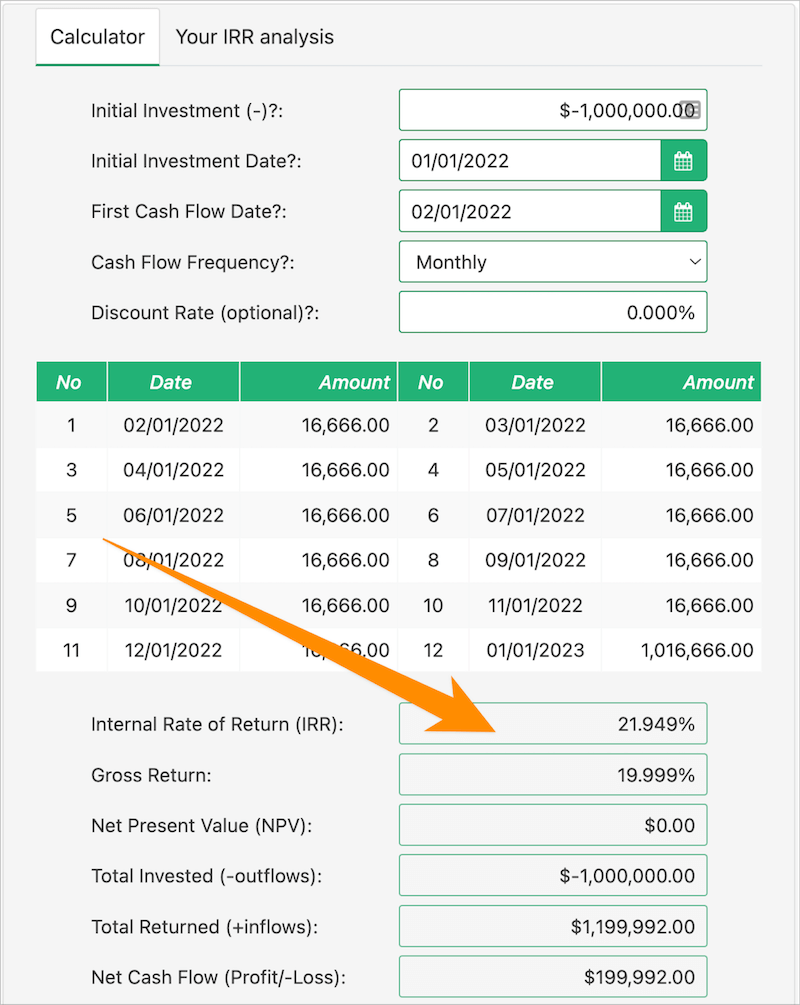Click the 10/01/2022 amount 16,666.00
This screenshot has height=1005, width=800.
(x=319, y=605)
